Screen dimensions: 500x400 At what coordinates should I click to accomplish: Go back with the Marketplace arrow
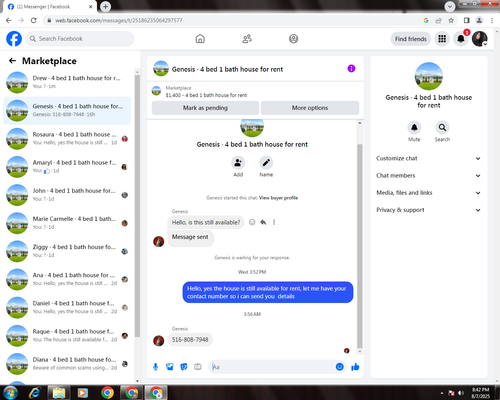(12, 61)
